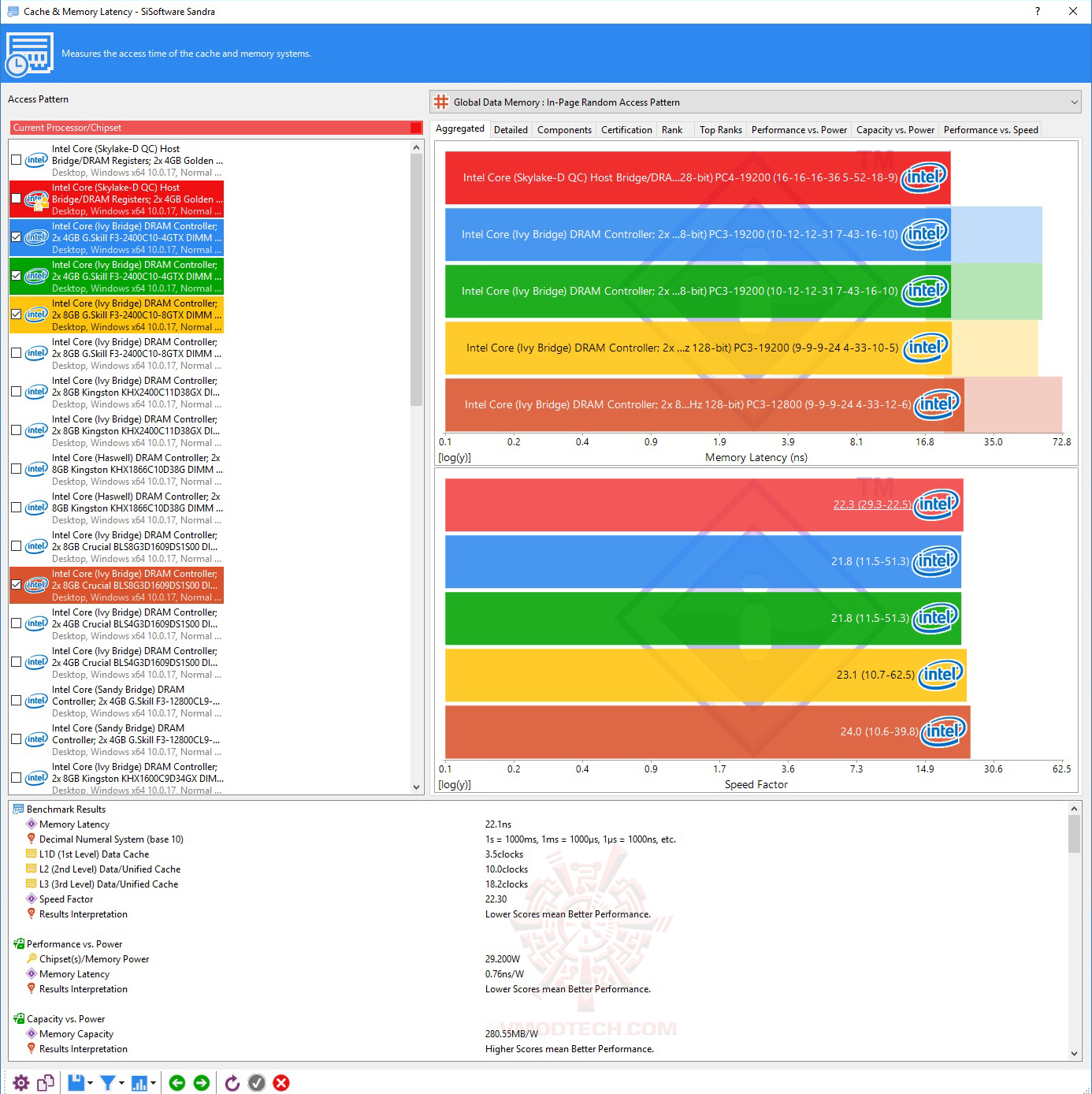
Task: Open the dropdown arrow next to chart icon
Action: coord(153,1083)
